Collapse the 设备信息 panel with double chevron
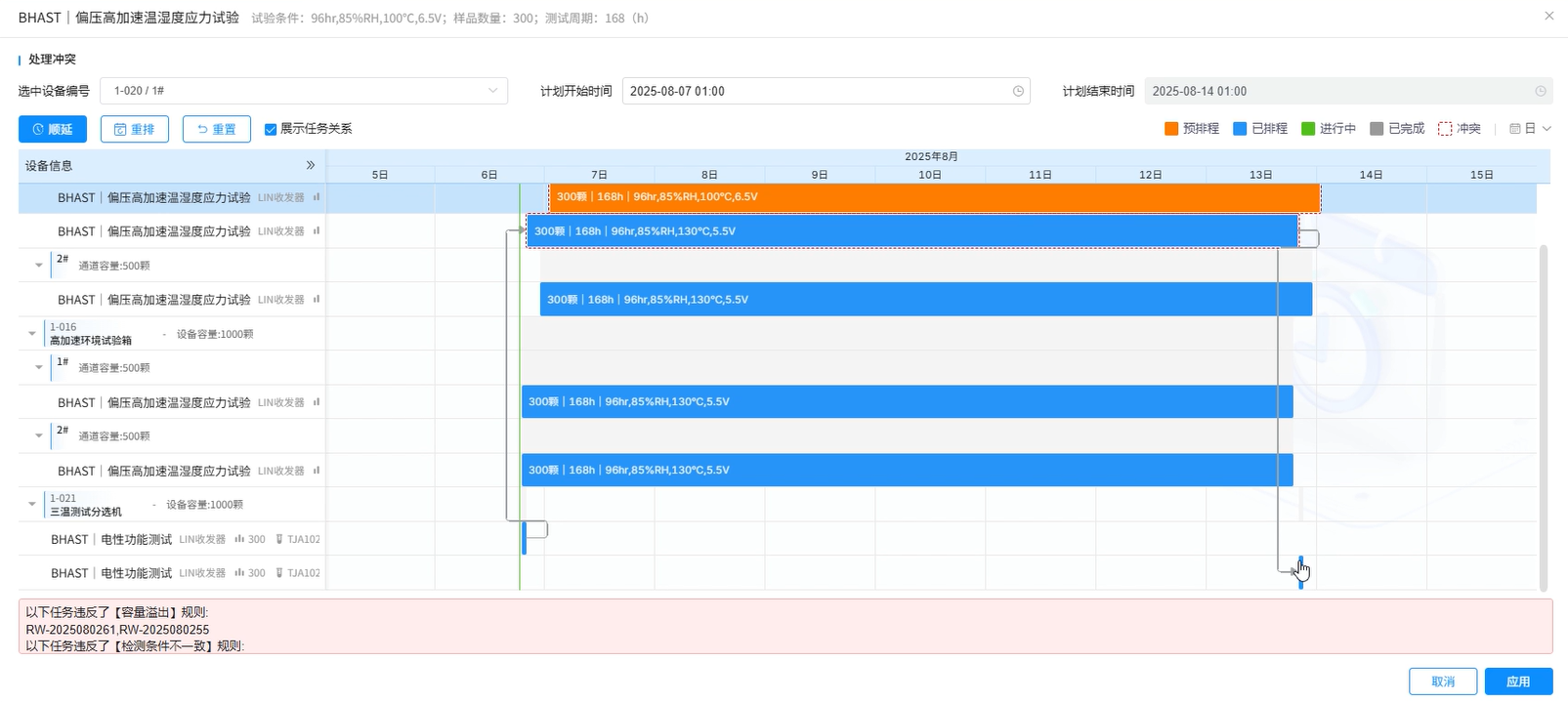This screenshot has width=1568, height=703. (x=311, y=166)
